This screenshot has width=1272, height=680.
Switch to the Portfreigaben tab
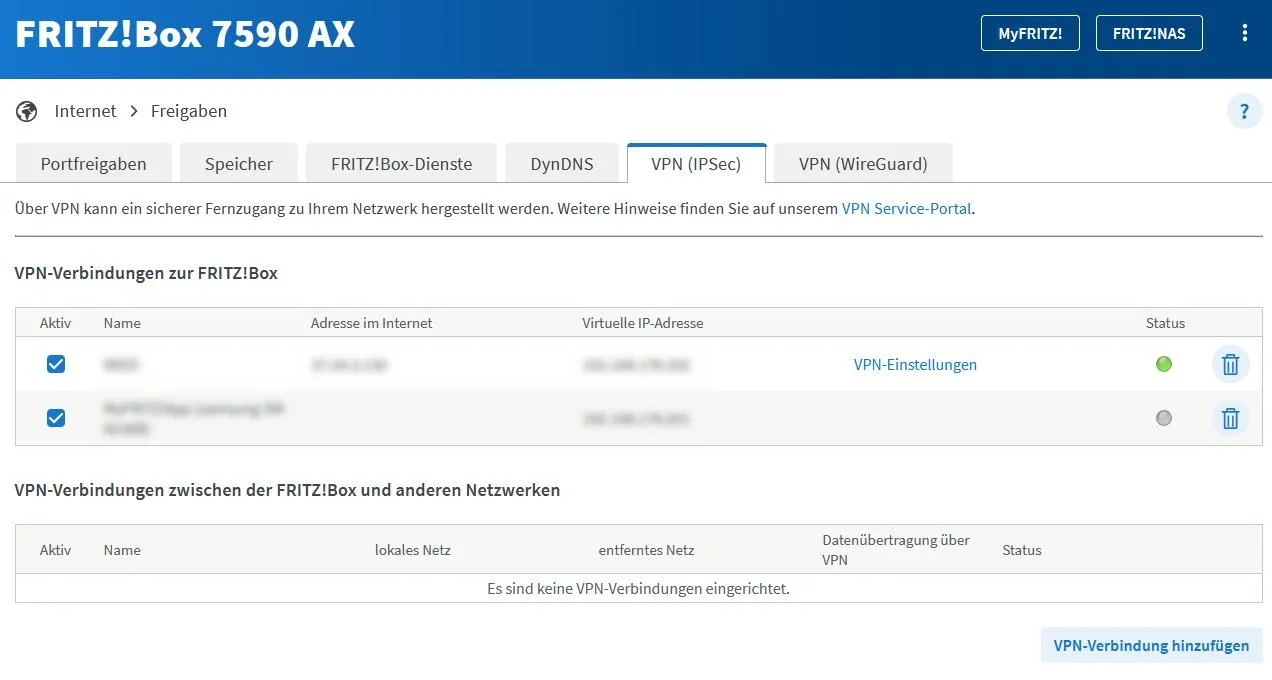pos(94,164)
